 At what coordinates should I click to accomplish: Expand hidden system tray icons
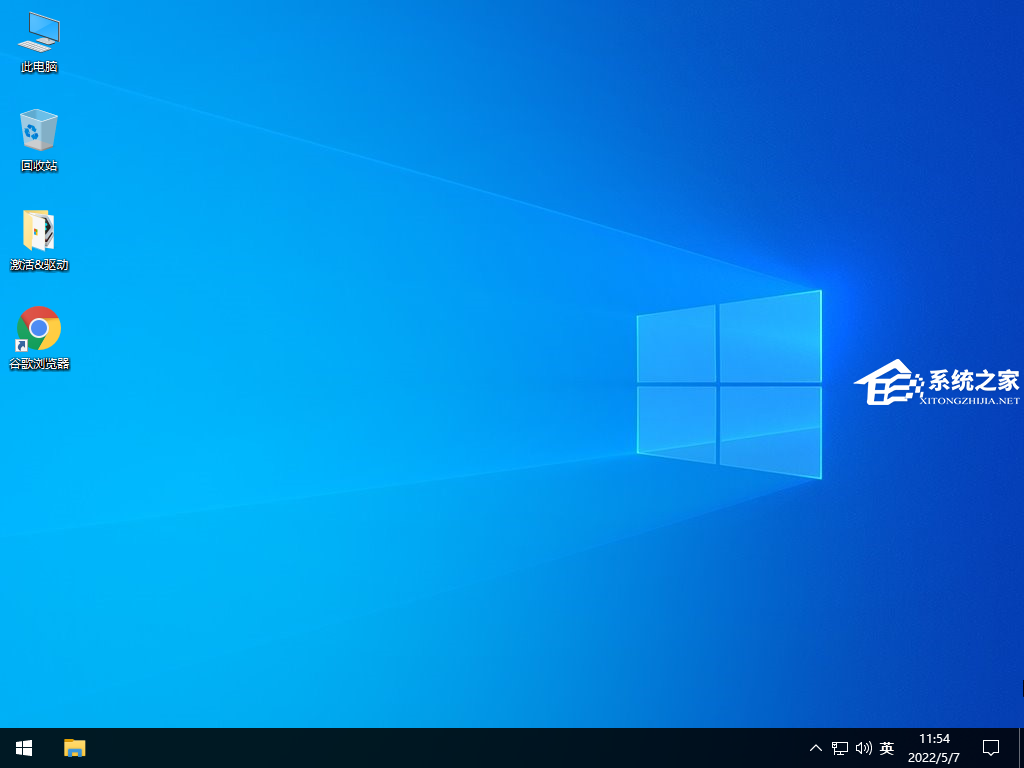(x=815, y=747)
